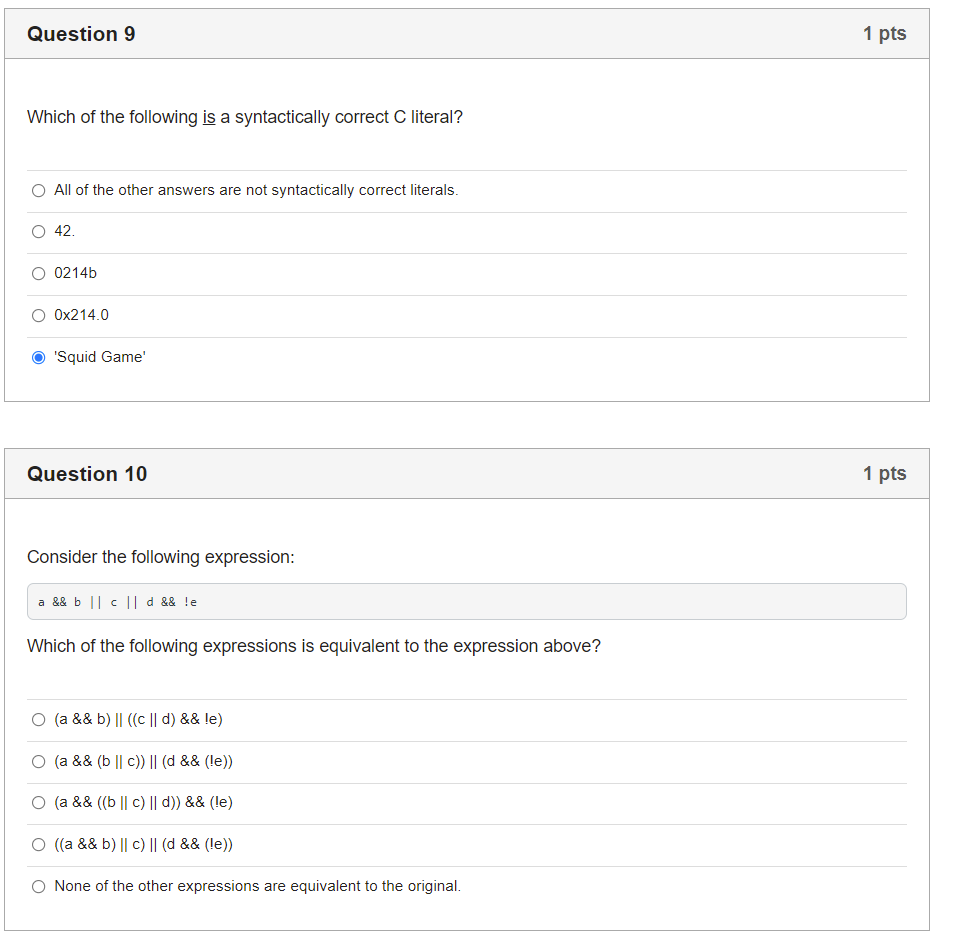Select radio for '(a && b) || ((c || d) && !e)'
The height and width of the screenshot is (950, 977).
click(x=39, y=720)
